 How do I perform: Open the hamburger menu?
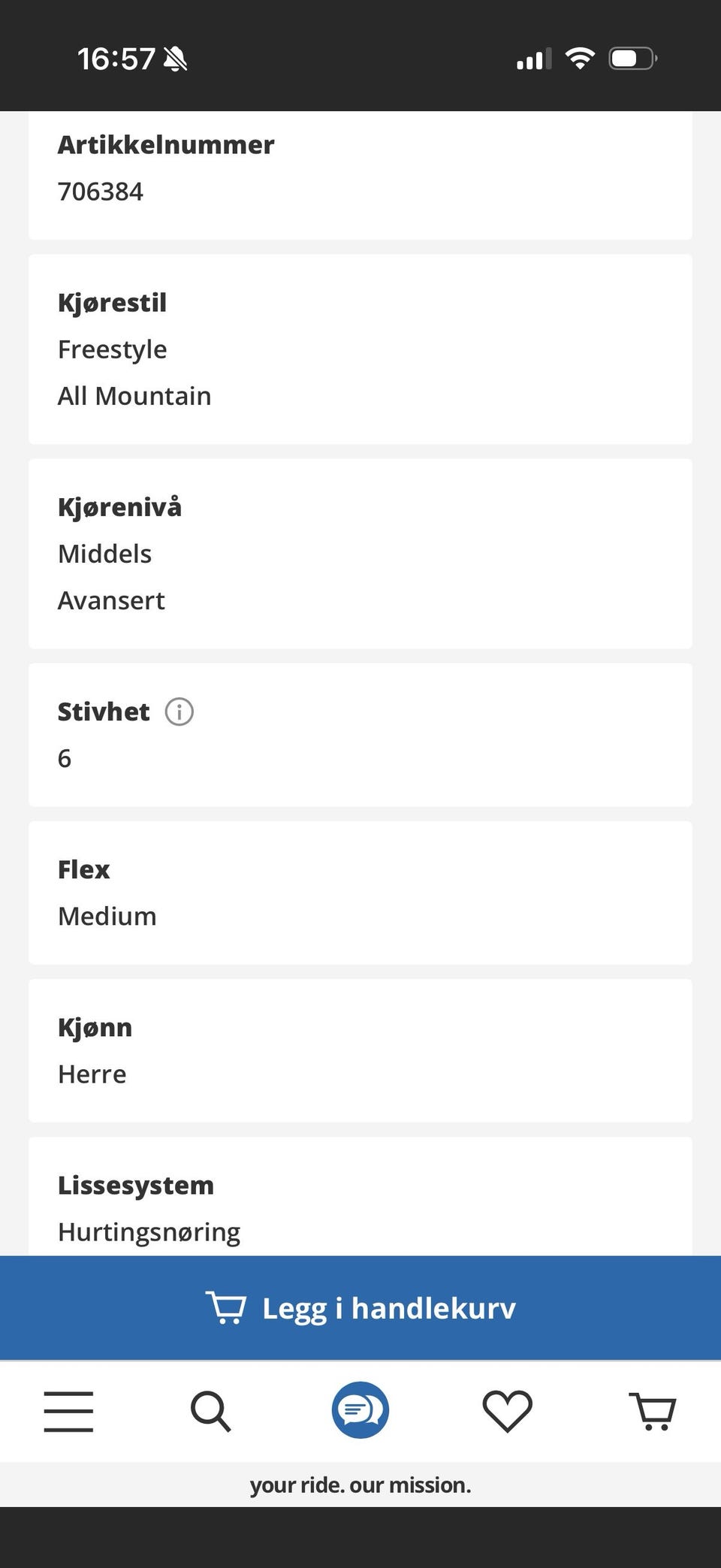[68, 1410]
